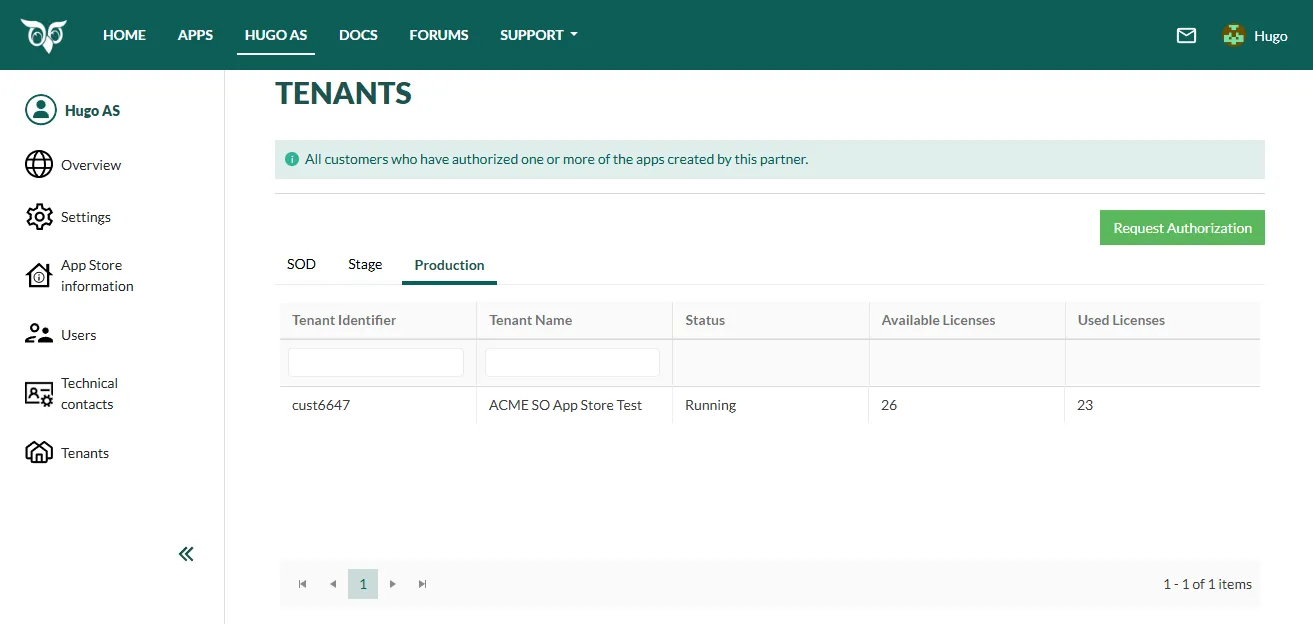Image resolution: width=1313 pixels, height=624 pixels.
Task: Open the mail envelope icon
Action: coord(1186,36)
